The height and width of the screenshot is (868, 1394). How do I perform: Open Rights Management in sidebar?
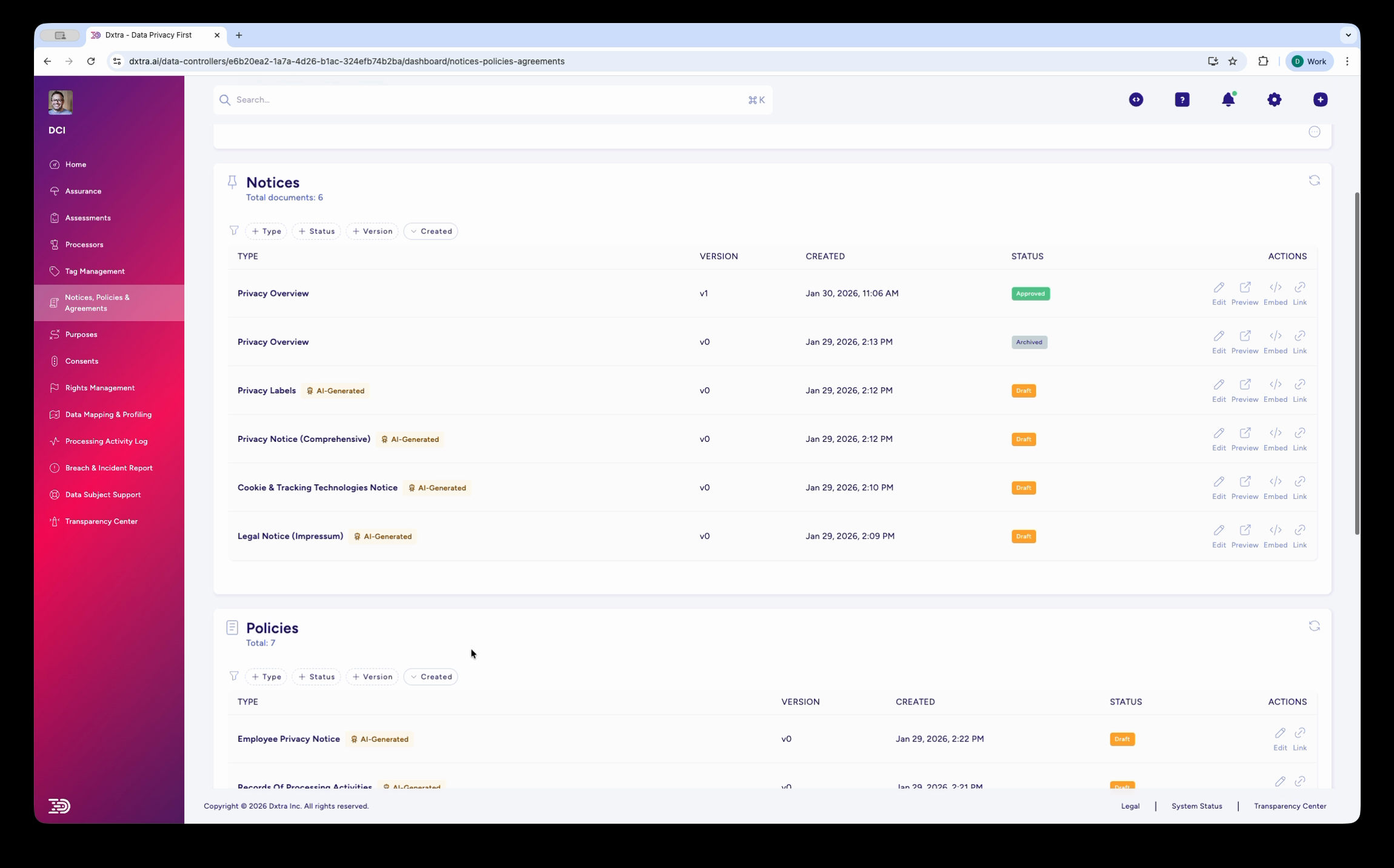click(x=100, y=388)
